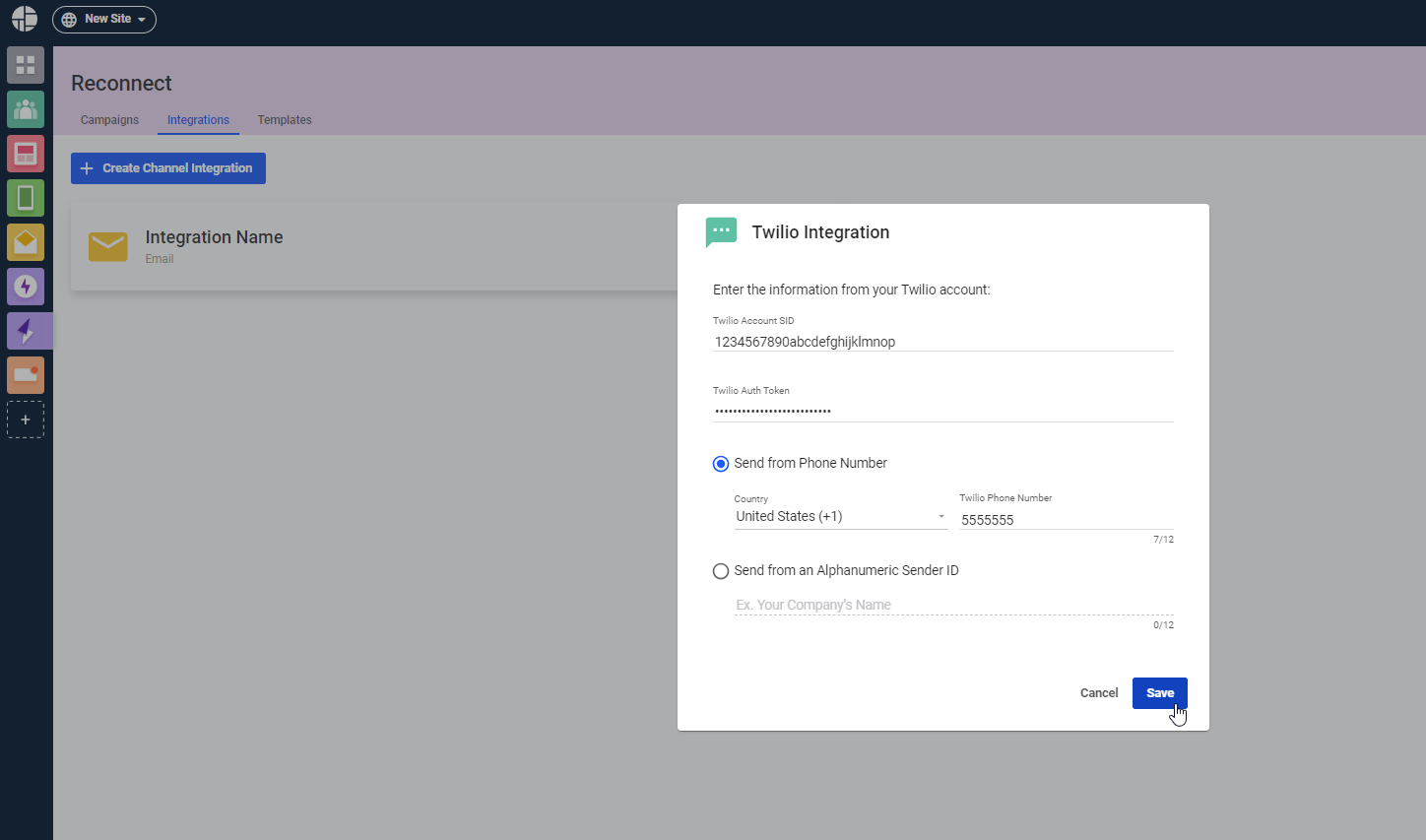Switch to the Campaigns tab

point(109,120)
